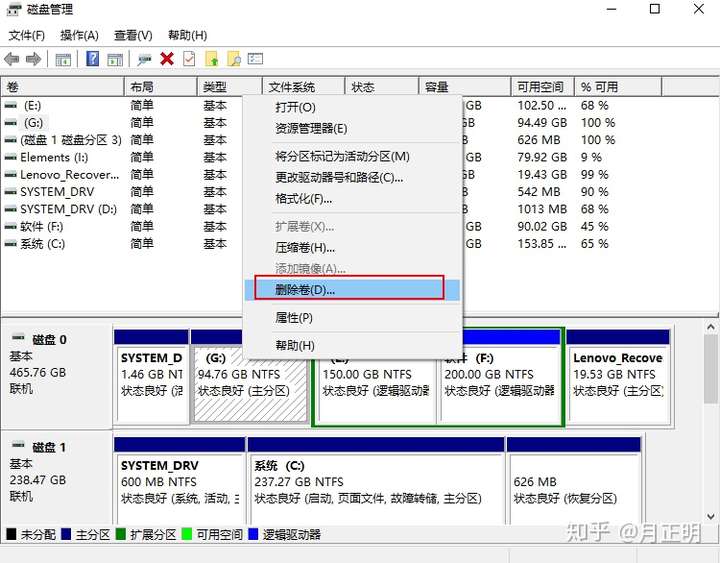
Task: Select the SYSTEM_D 1.46 GB partition block
Action: (152, 377)
